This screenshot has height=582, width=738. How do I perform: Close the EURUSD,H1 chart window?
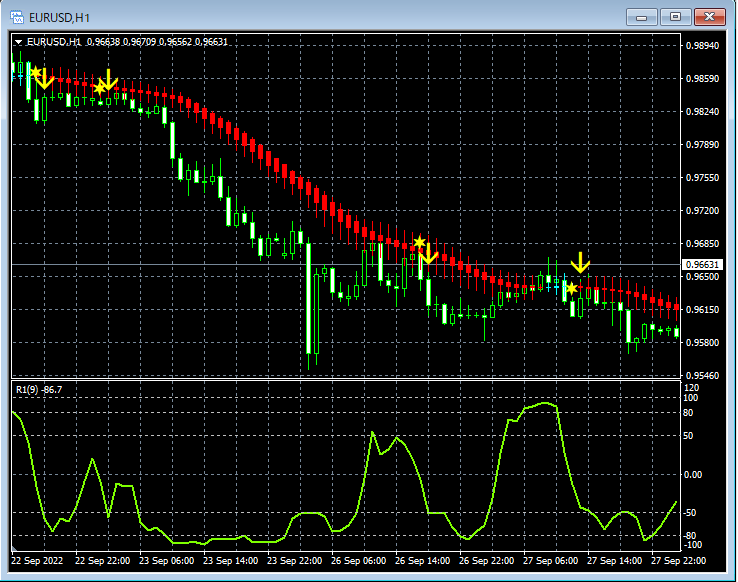(x=710, y=17)
